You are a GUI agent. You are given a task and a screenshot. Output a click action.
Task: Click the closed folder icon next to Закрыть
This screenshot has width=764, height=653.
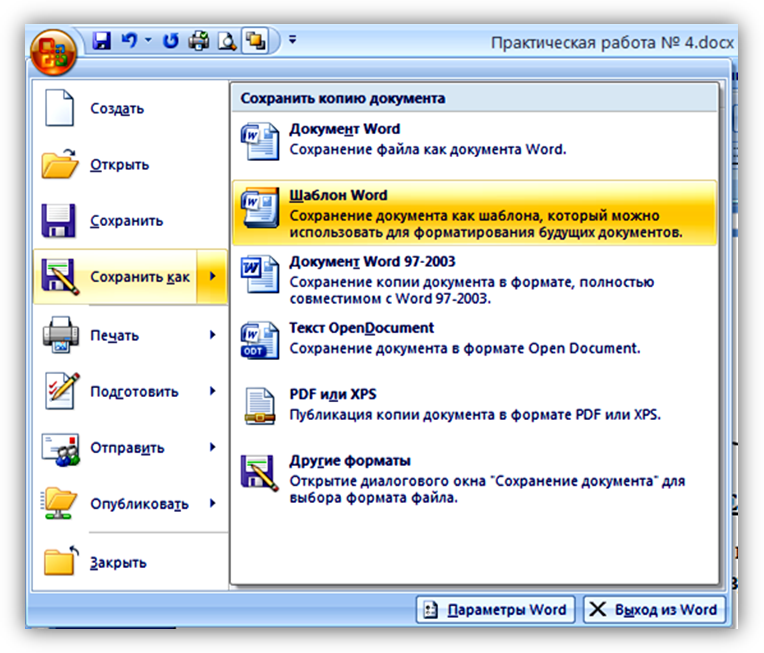(60, 560)
